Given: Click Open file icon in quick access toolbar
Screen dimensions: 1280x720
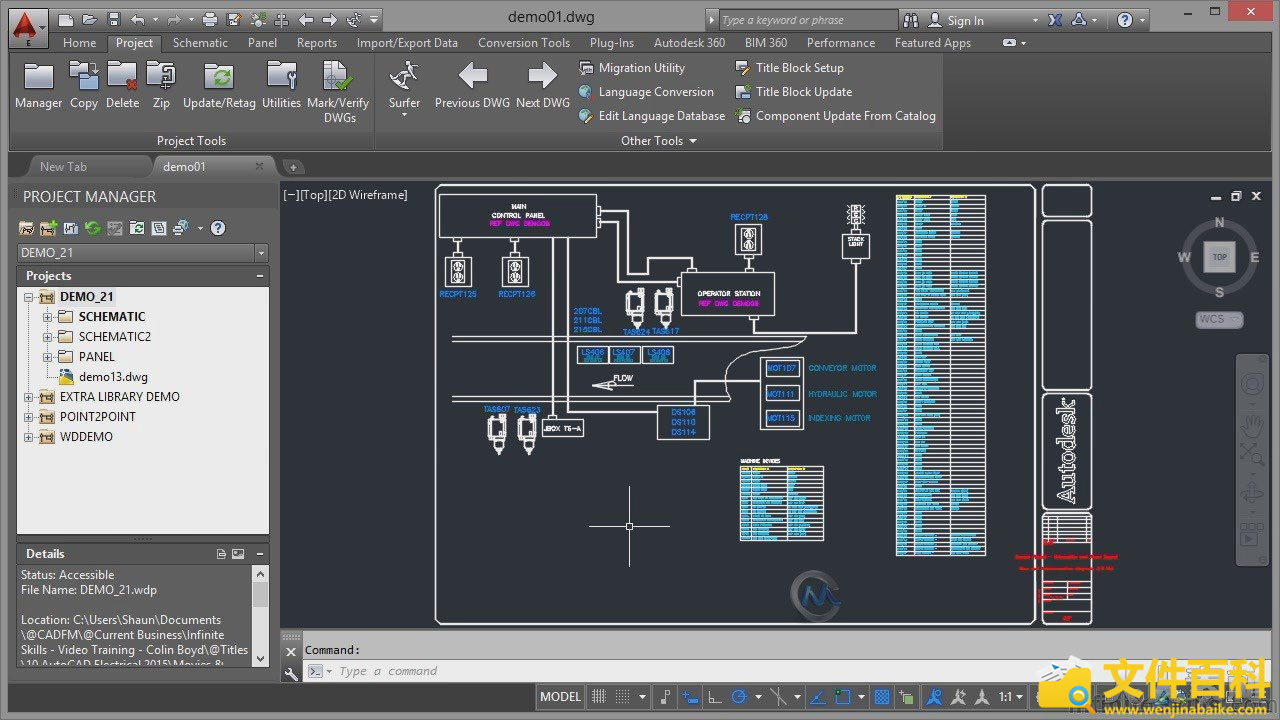Looking at the screenshot, I should (90, 19).
